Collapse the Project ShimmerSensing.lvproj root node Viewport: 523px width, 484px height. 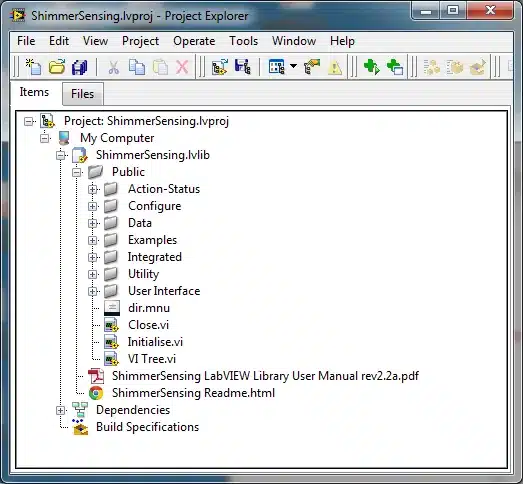tap(29, 121)
